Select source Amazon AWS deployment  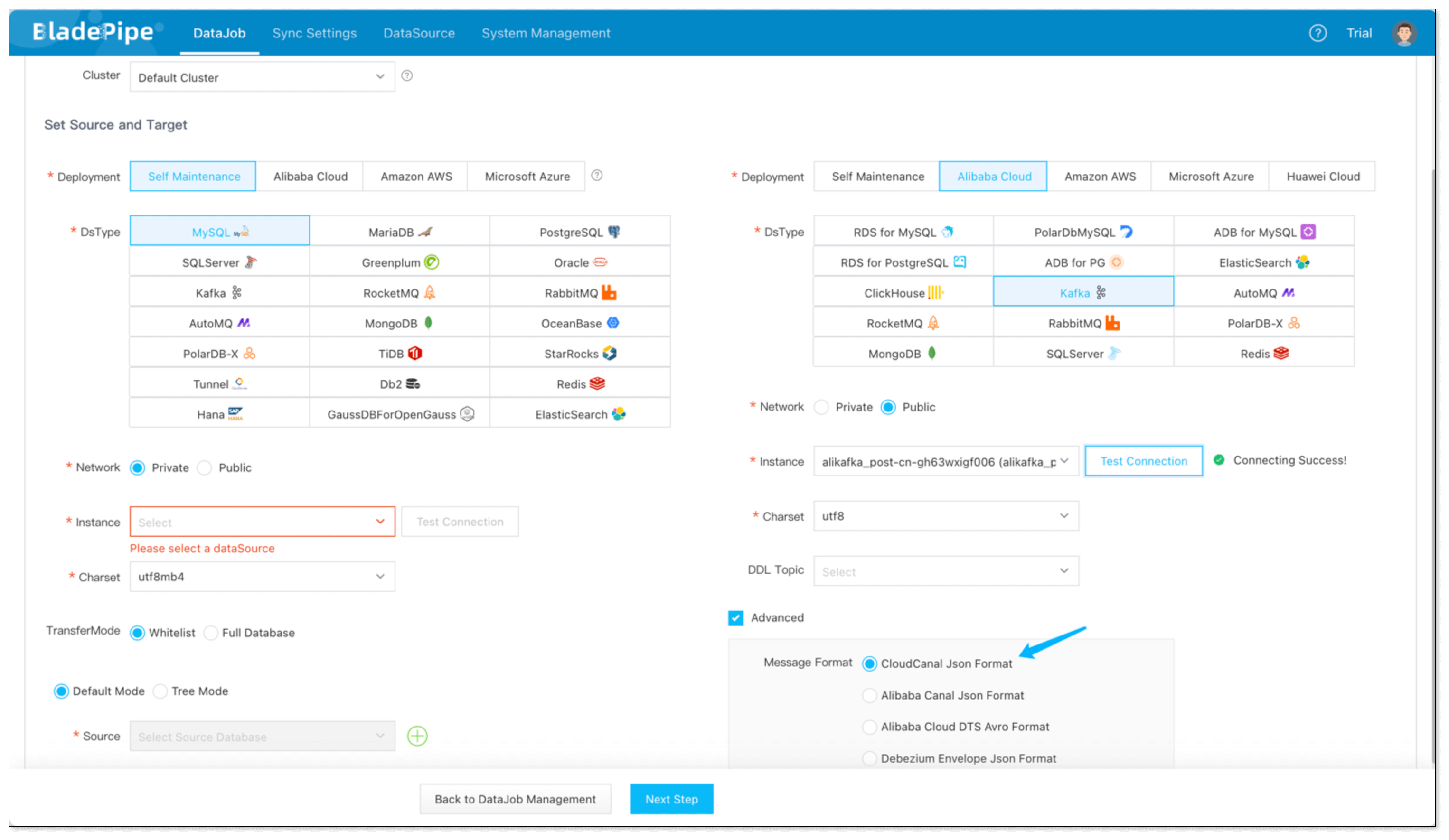[416, 176]
